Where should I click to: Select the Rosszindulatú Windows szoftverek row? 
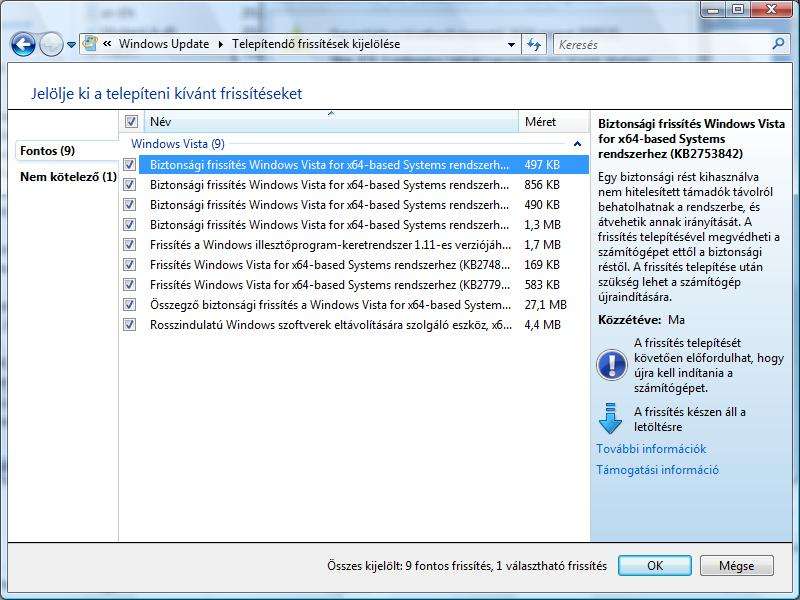pos(364,324)
